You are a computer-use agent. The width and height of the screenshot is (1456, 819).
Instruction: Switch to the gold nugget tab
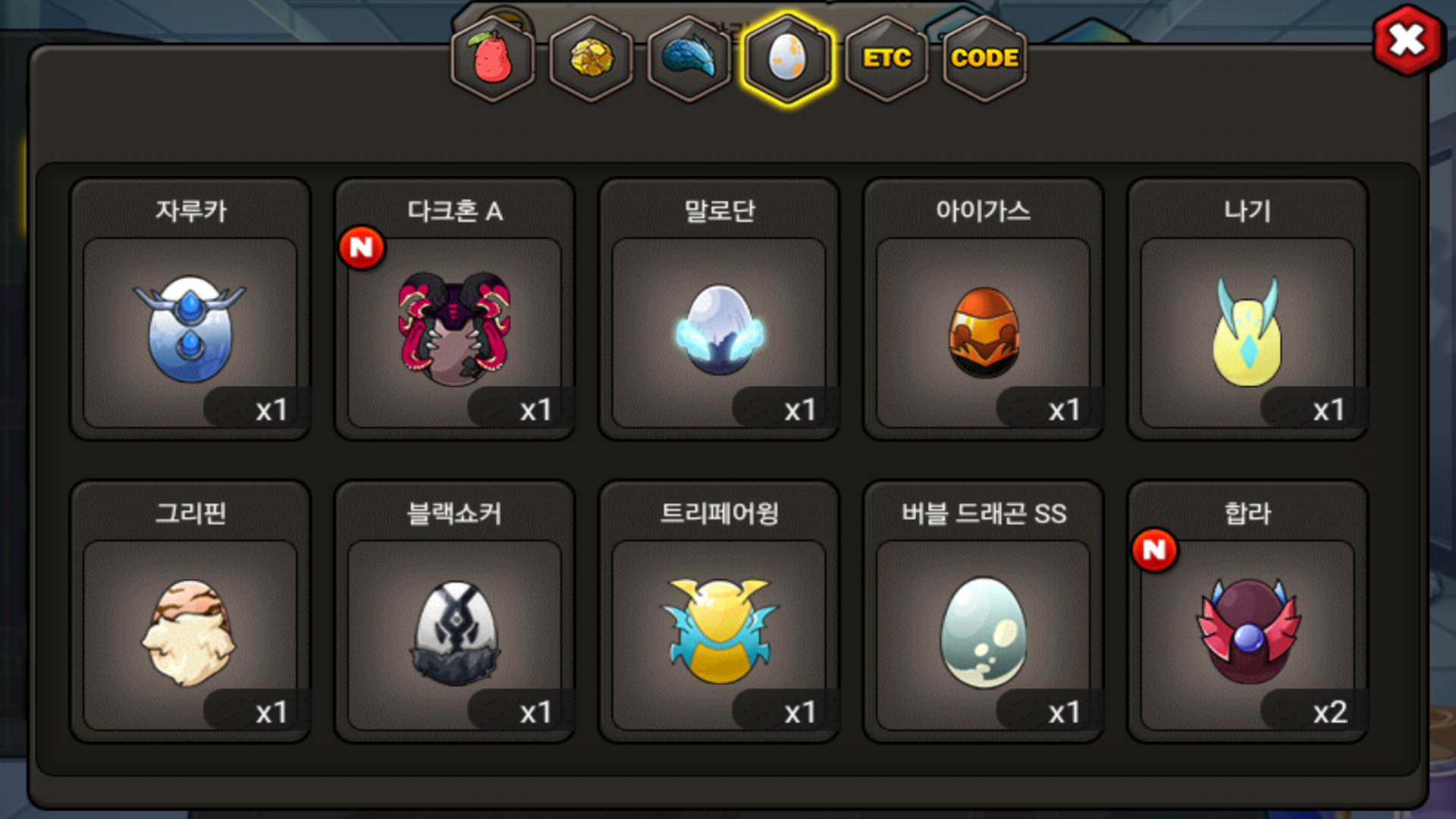591,58
